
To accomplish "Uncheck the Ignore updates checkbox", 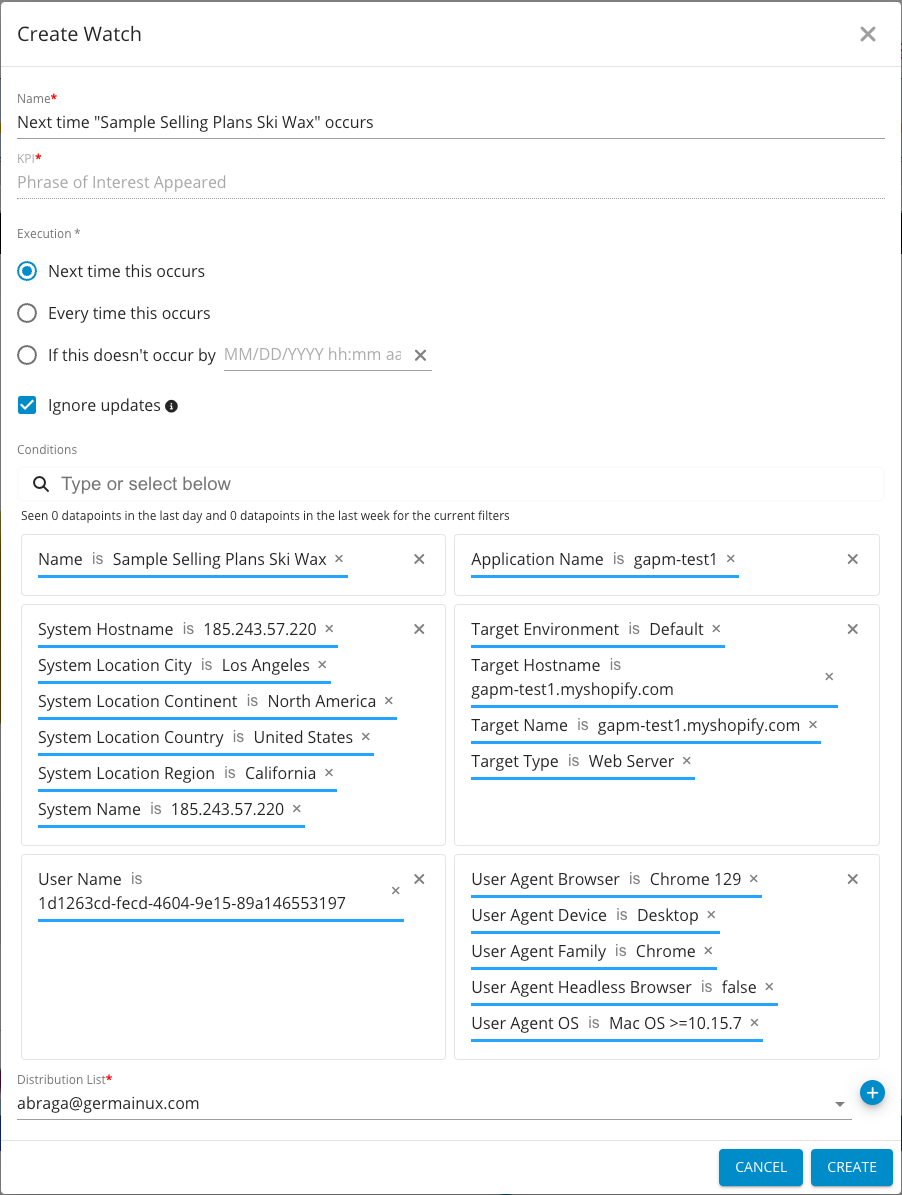I will (28, 405).
